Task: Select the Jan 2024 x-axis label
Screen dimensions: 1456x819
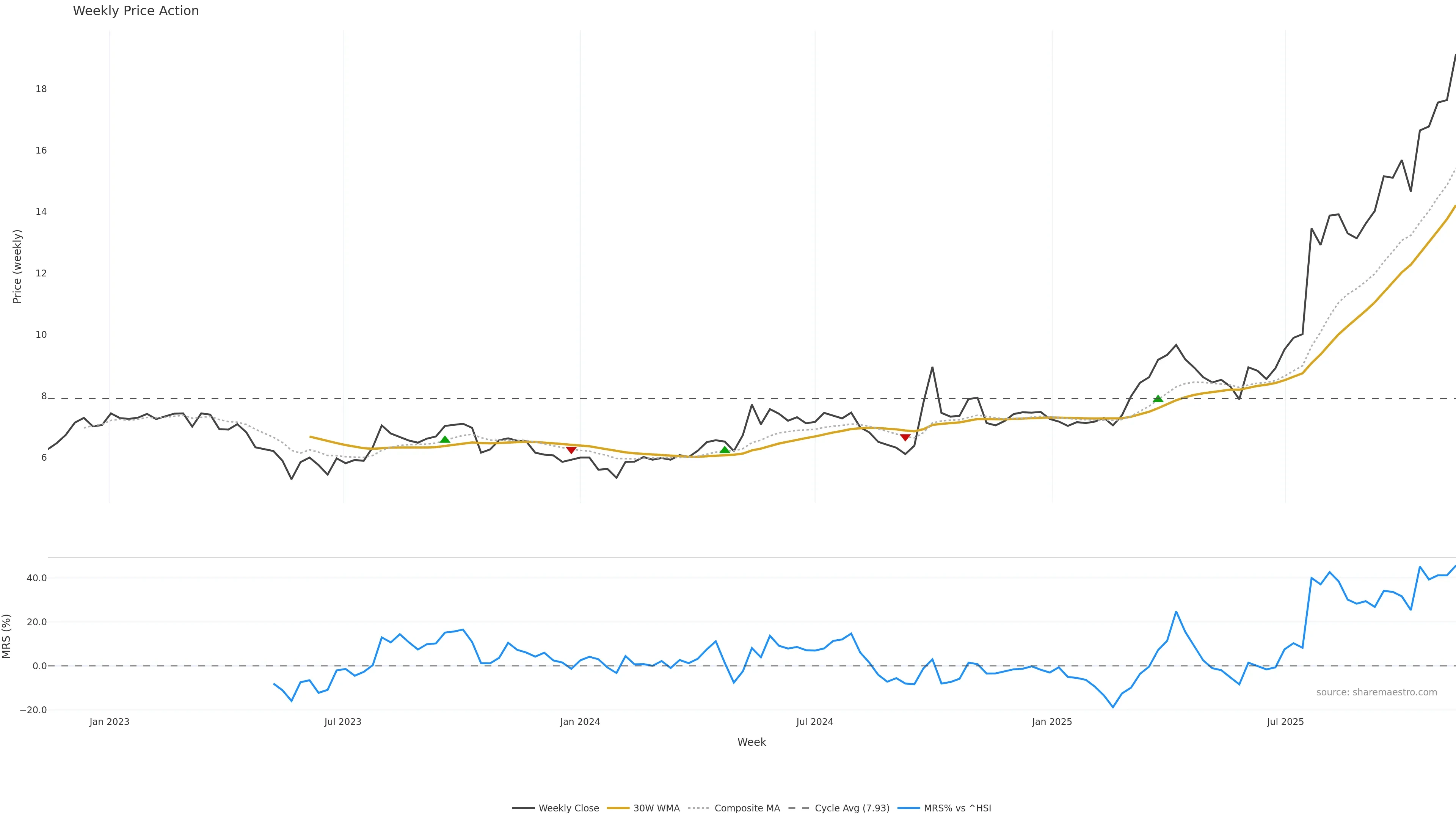Action: click(580, 722)
